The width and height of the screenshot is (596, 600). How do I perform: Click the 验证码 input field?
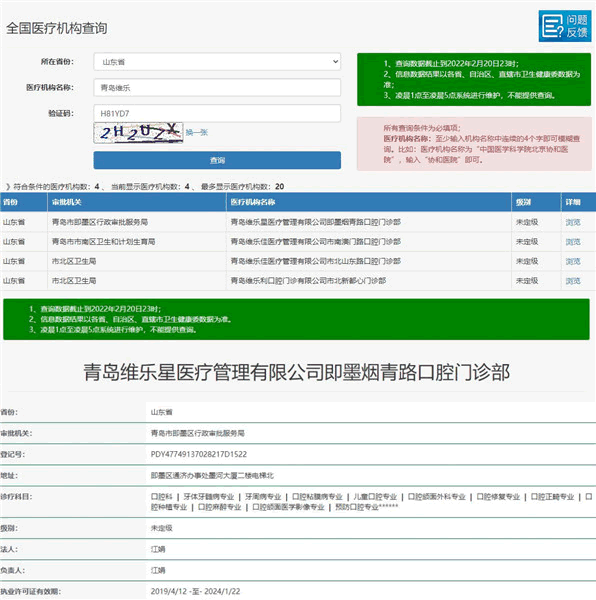click(217, 113)
